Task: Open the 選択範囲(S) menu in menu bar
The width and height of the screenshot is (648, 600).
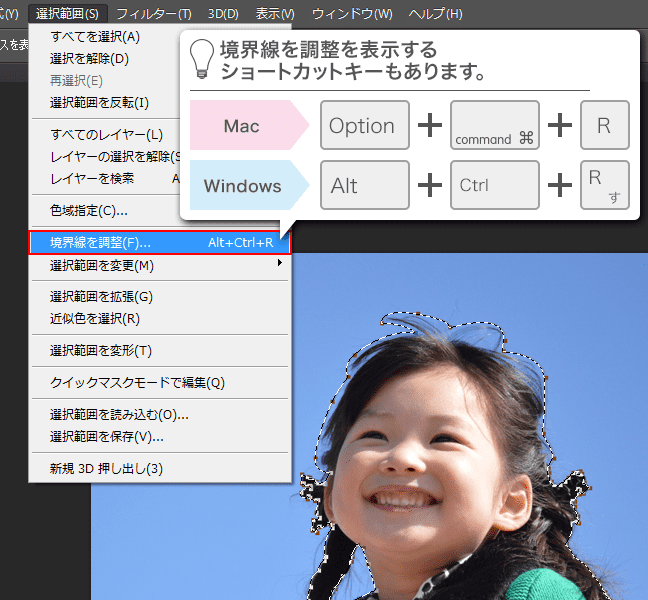Action: [x=67, y=14]
